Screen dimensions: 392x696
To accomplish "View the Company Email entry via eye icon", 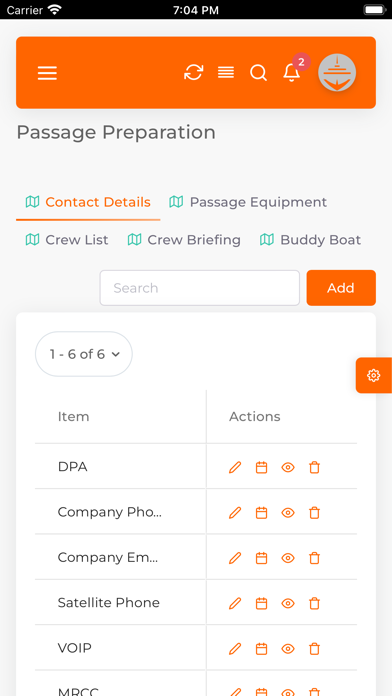I will tap(288, 558).
